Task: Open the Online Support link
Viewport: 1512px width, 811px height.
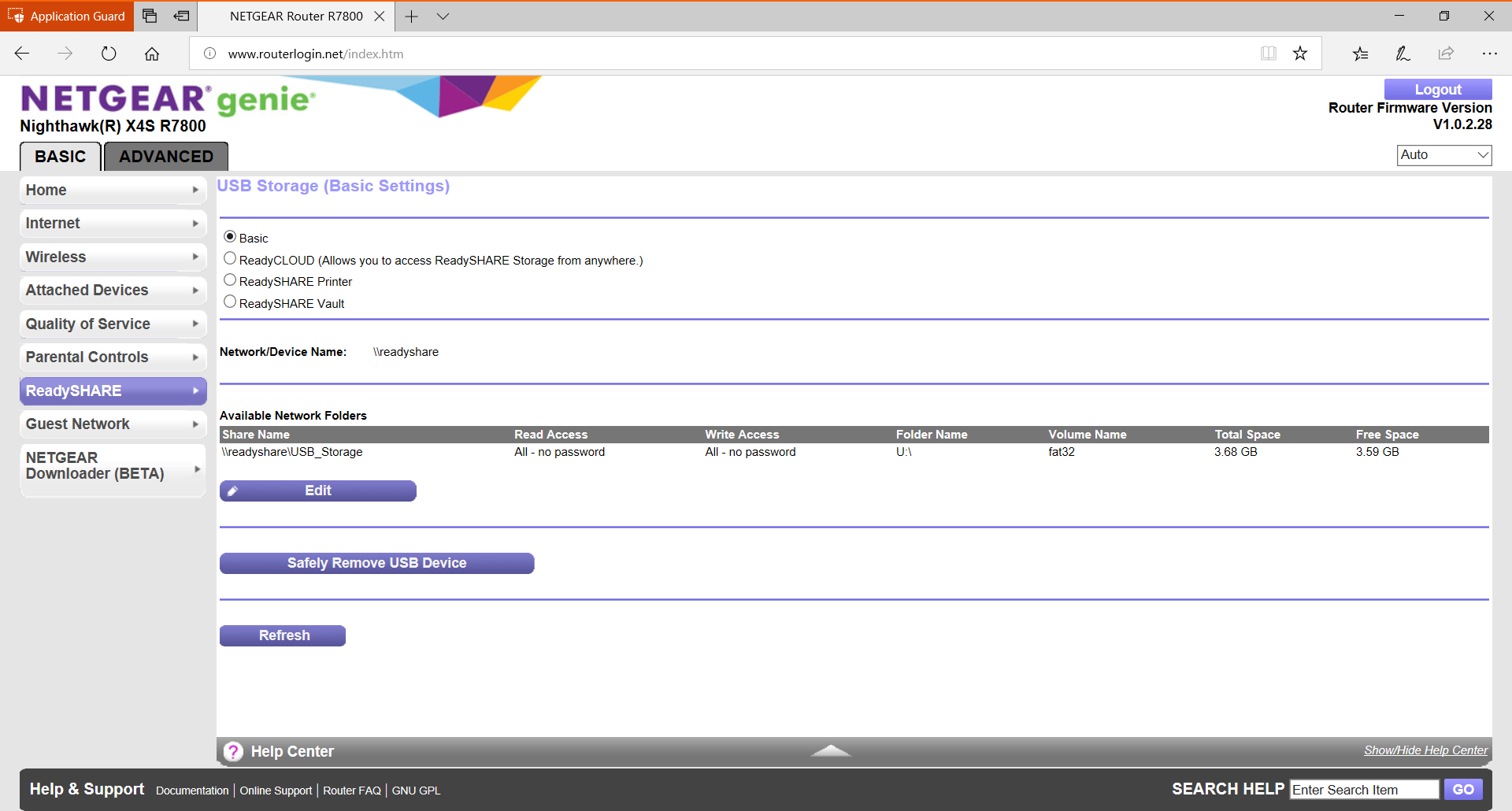Action: click(x=276, y=791)
